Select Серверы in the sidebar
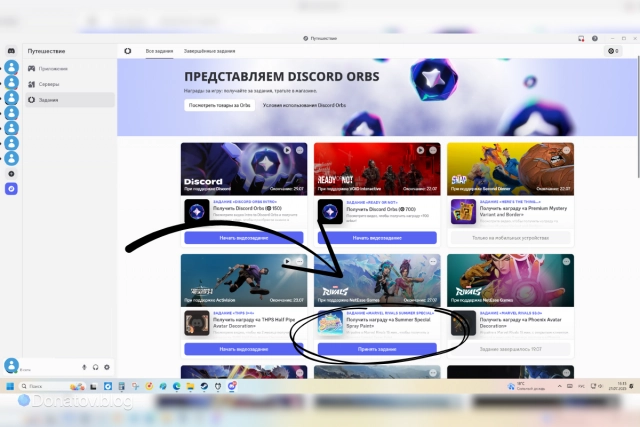640x427 pixels. [70, 84]
